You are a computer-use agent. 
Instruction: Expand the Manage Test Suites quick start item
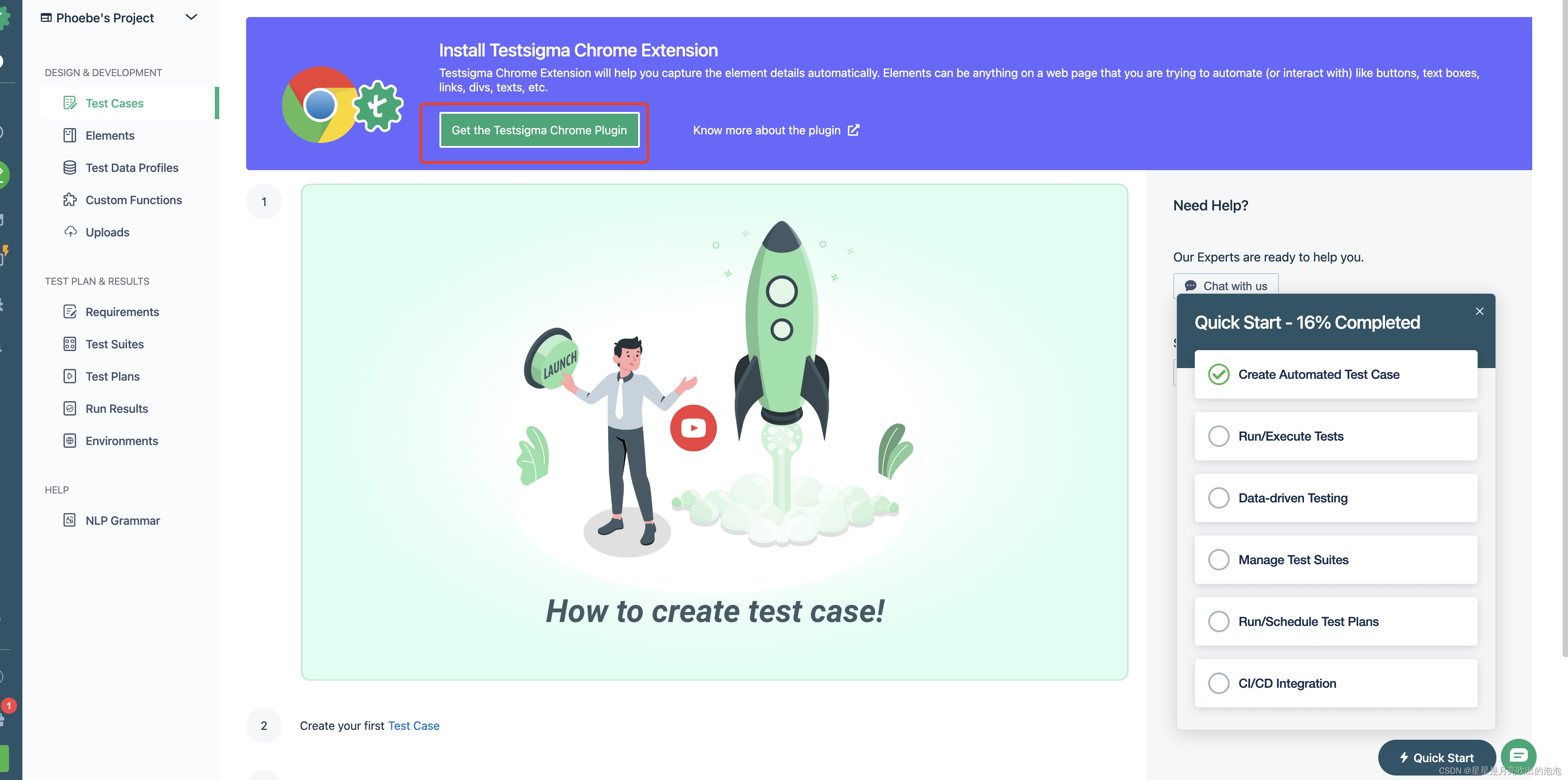pos(1294,560)
